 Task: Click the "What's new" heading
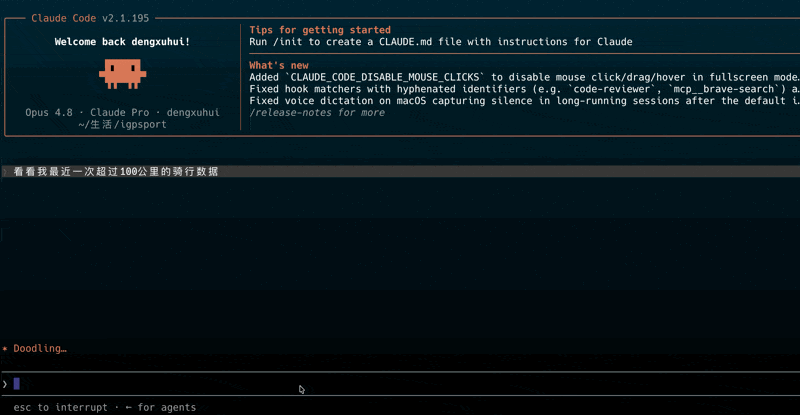click(x=279, y=65)
